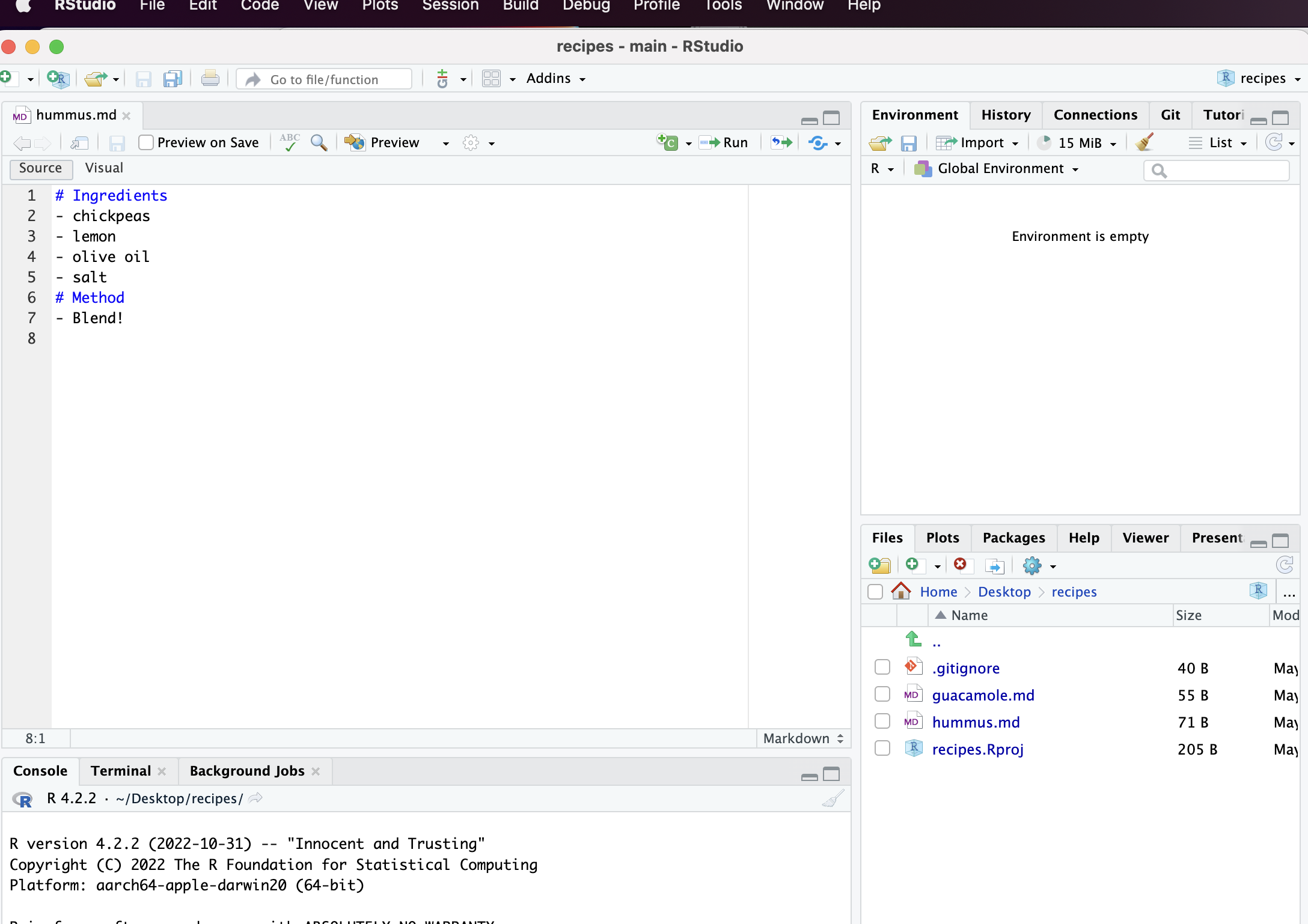Clear workspace objects with the broom icon
This screenshot has width=1308, height=924.
[x=1143, y=143]
